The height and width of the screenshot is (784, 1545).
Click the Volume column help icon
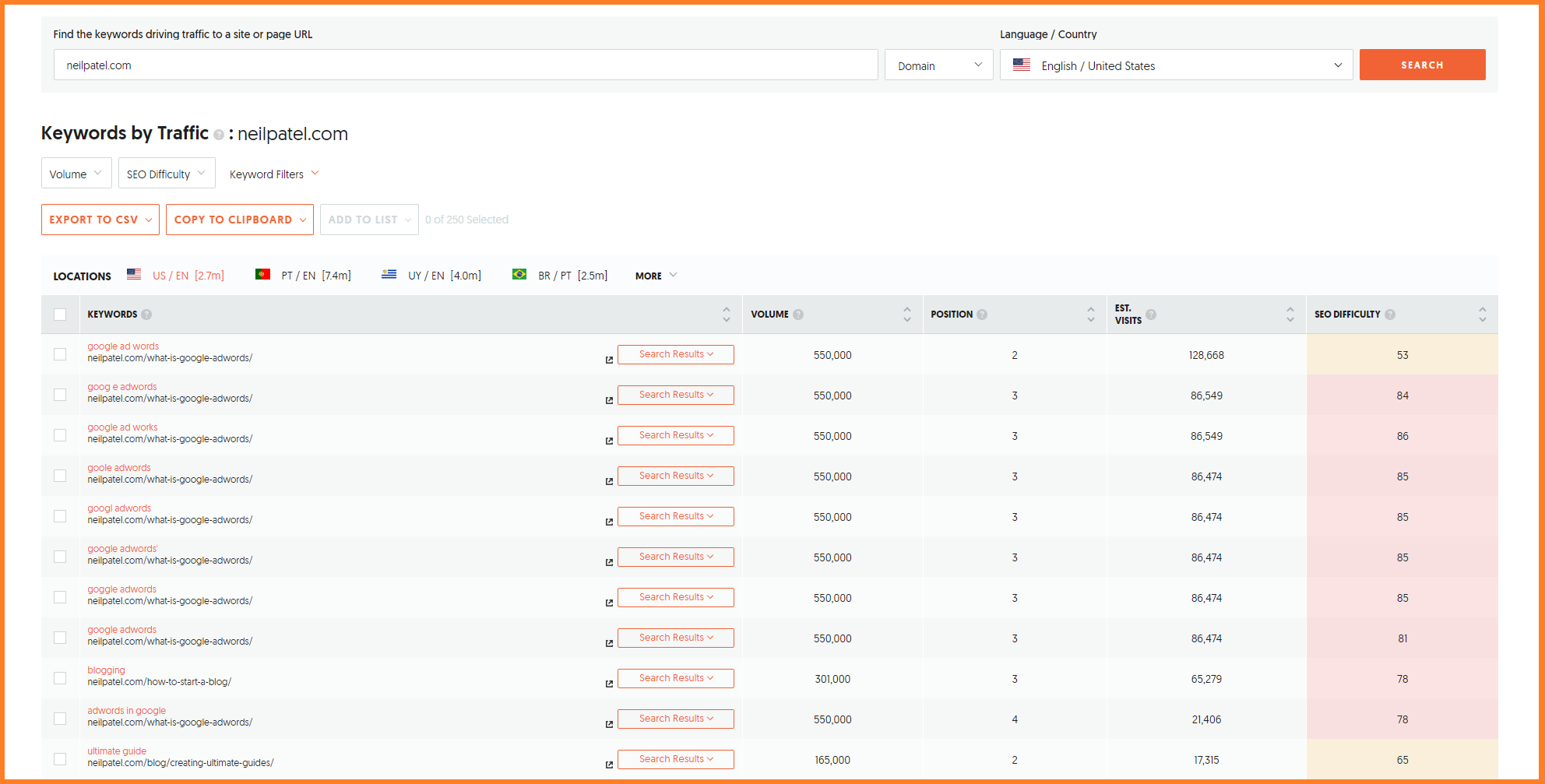(798, 315)
